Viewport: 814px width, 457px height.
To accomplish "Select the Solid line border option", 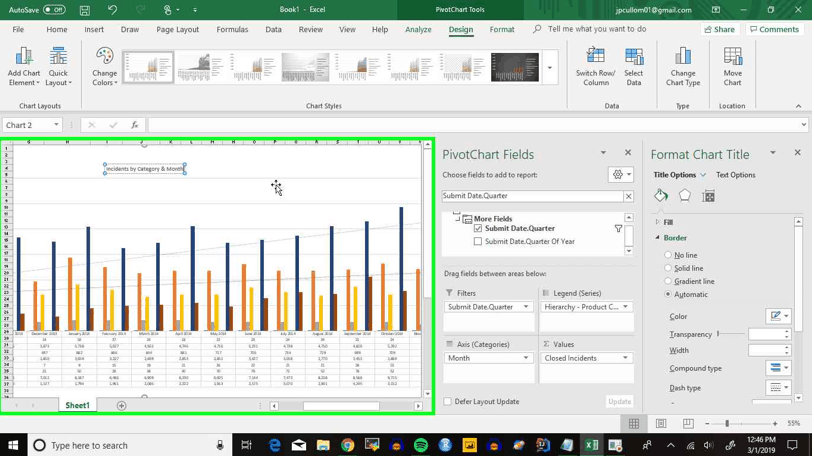I will pos(668,268).
